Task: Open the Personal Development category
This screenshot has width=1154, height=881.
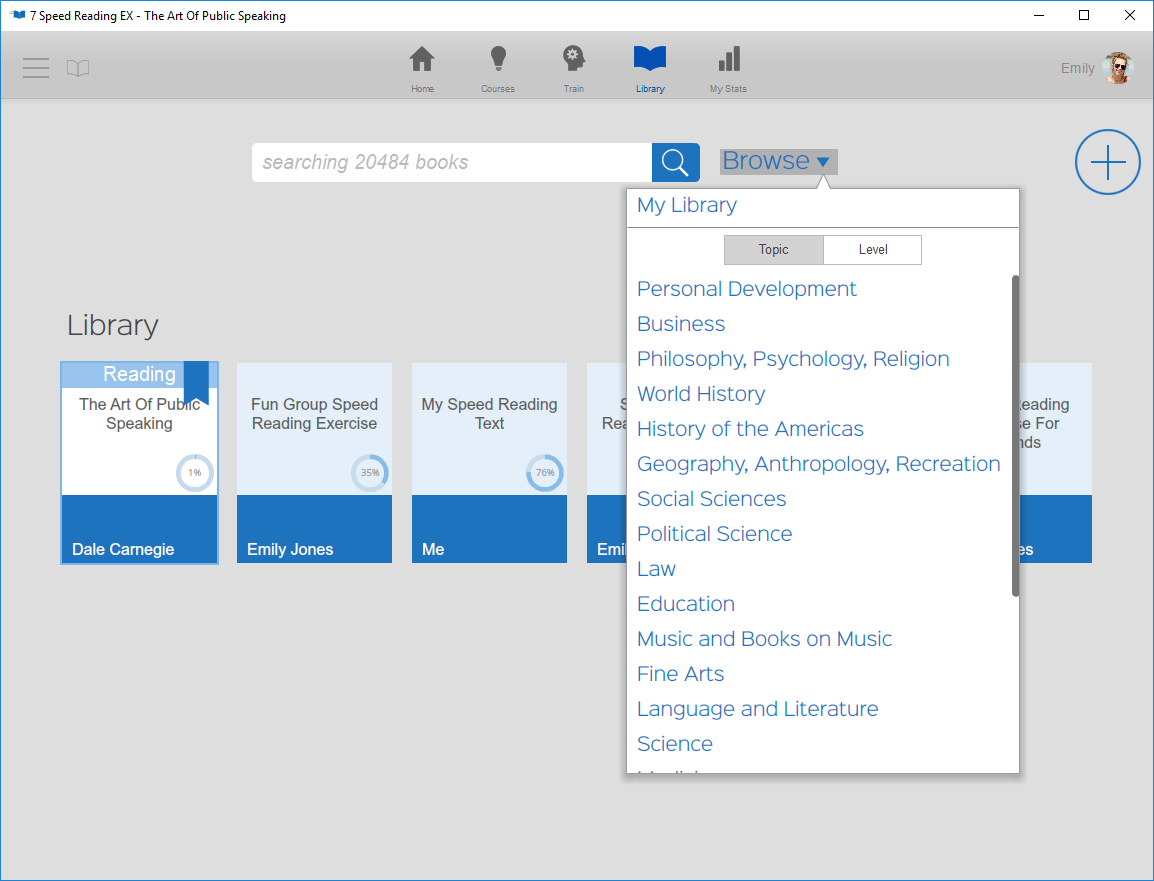Action: 747,289
